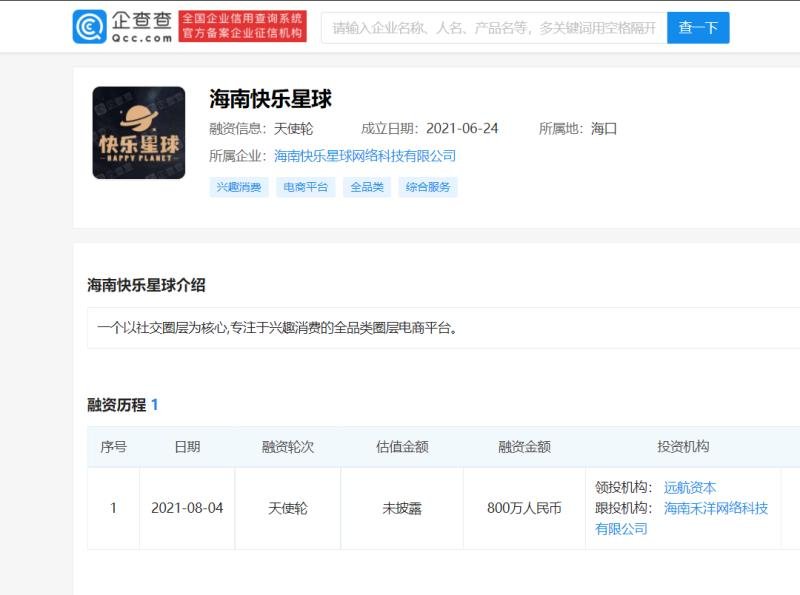Open the 快乐星球 Happy Planet logo thumbnail
Screen dimensions: 800x595
139,133
